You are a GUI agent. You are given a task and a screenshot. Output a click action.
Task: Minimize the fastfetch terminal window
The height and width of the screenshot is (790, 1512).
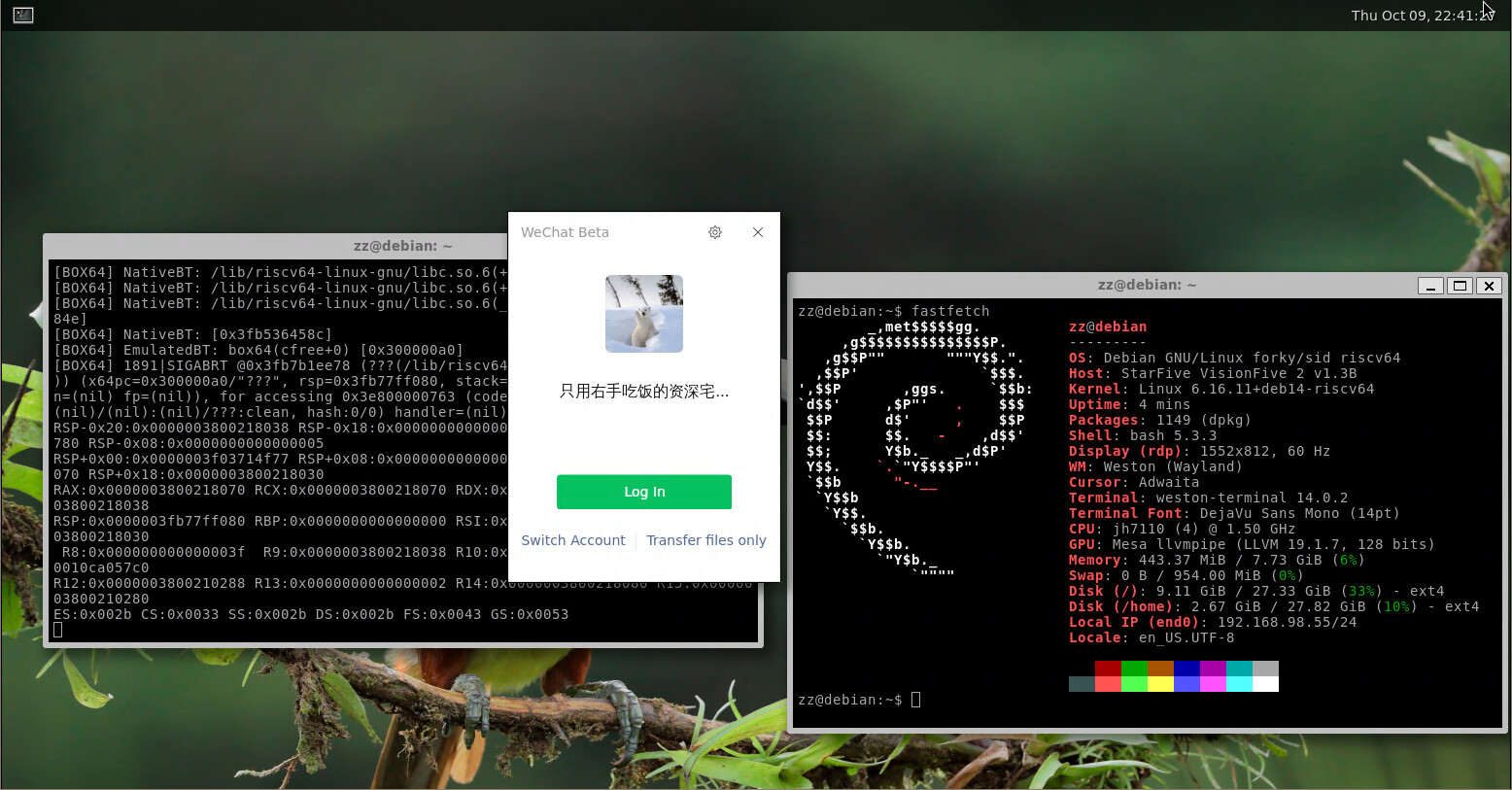click(x=1429, y=286)
